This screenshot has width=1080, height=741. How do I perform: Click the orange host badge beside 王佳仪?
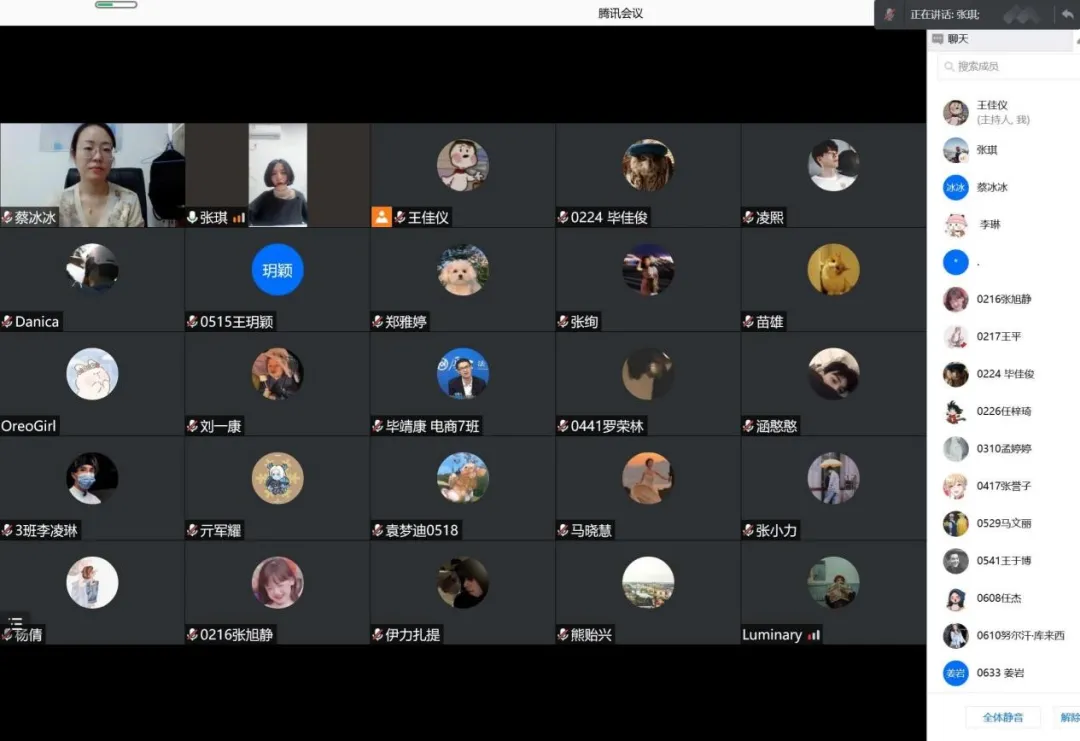point(381,217)
